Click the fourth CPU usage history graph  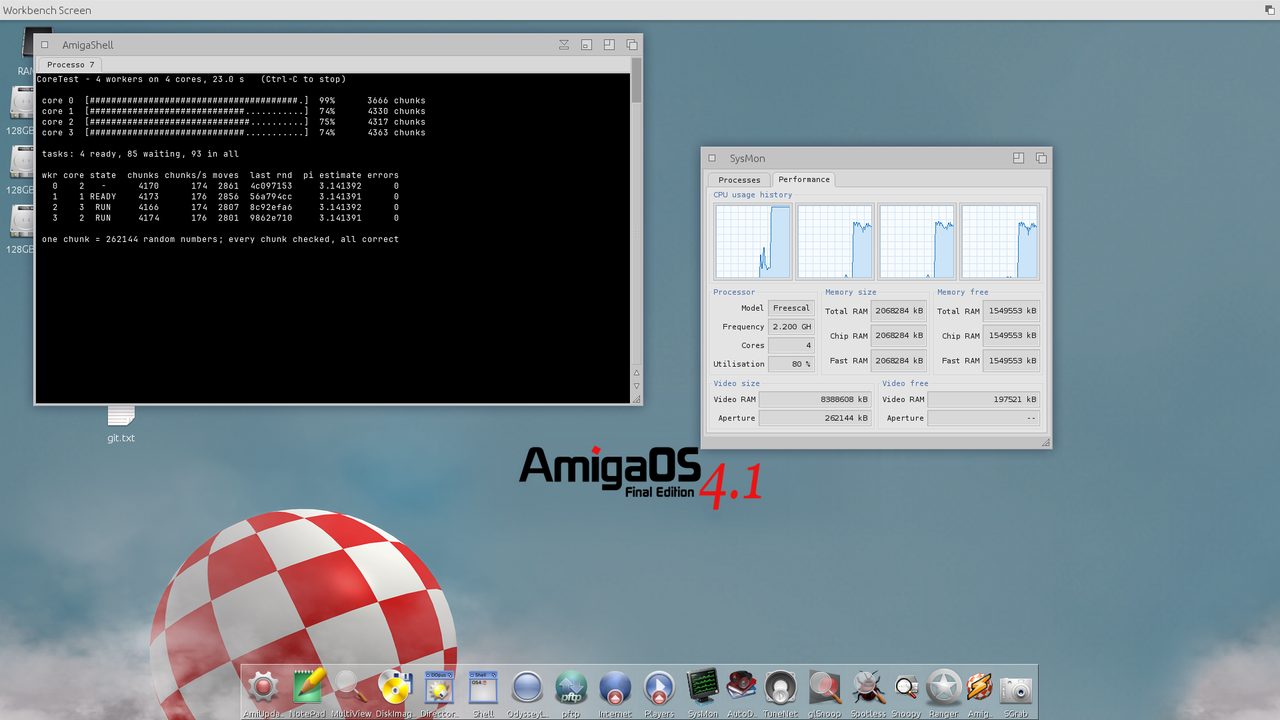1000,242
